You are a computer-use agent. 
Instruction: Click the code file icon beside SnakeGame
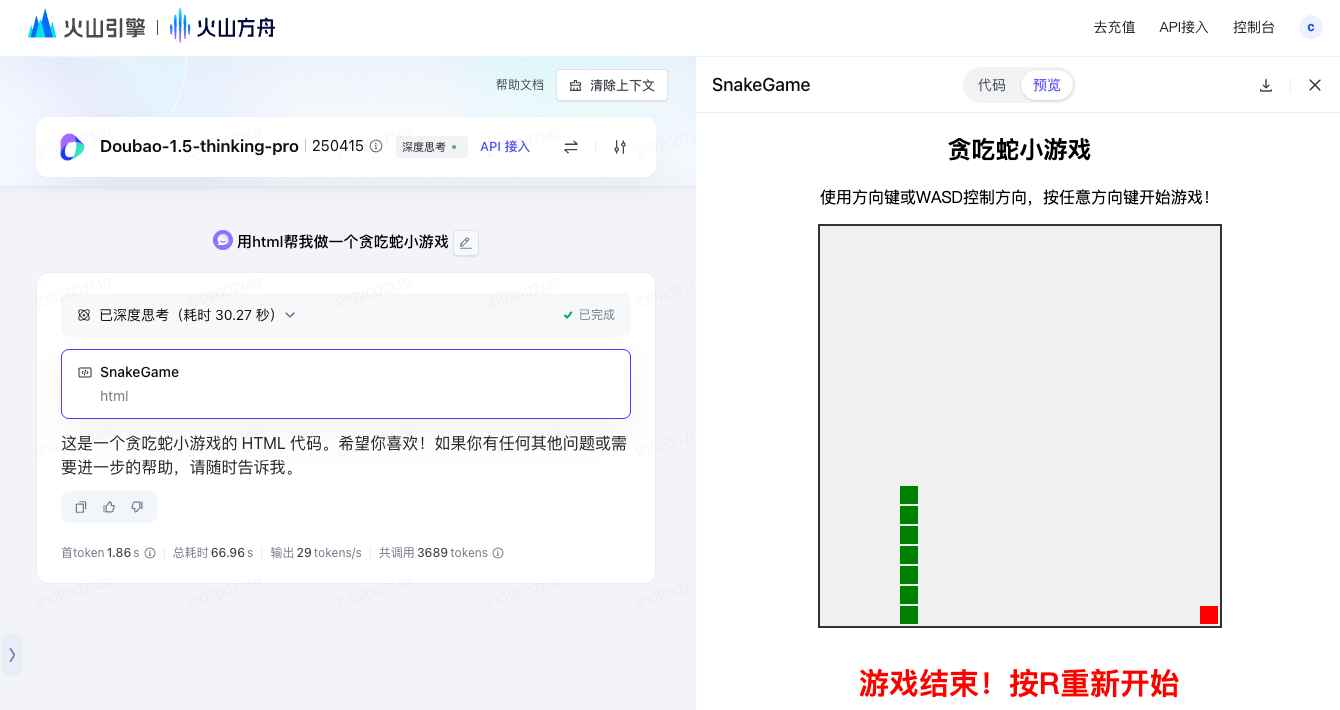pos(85,372)
